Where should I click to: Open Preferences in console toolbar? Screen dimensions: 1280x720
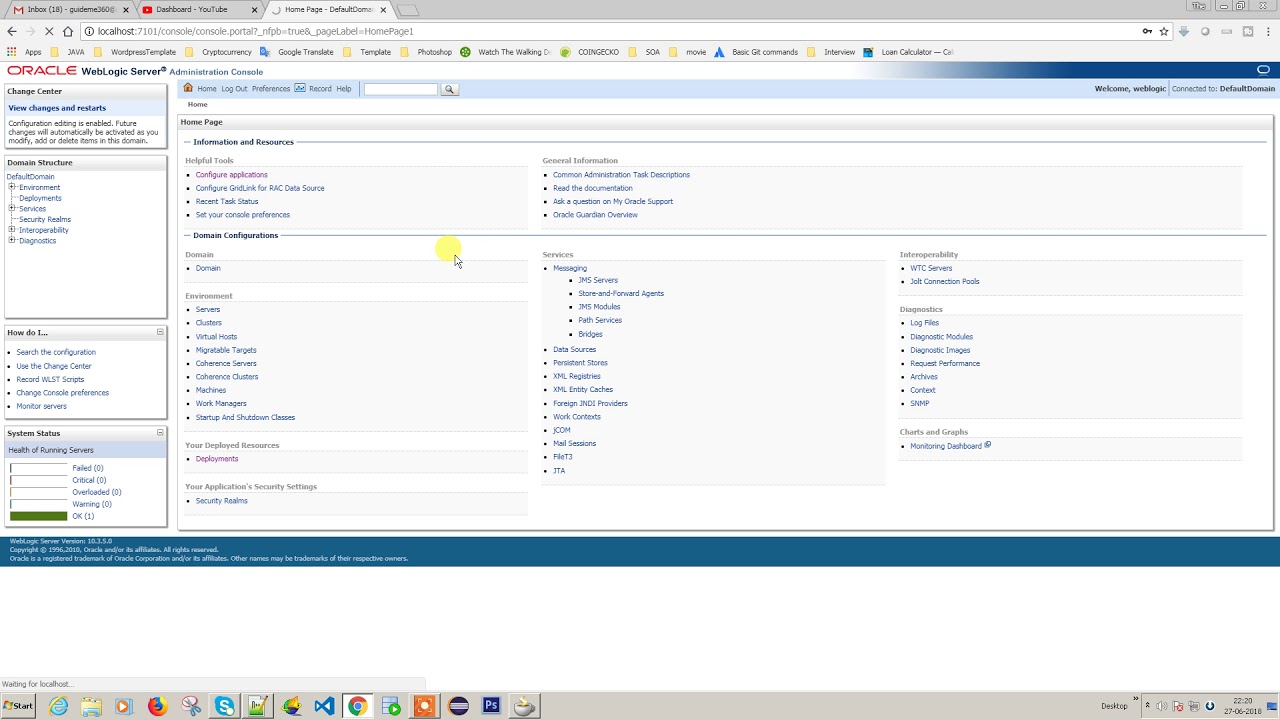tap(271, 89)
